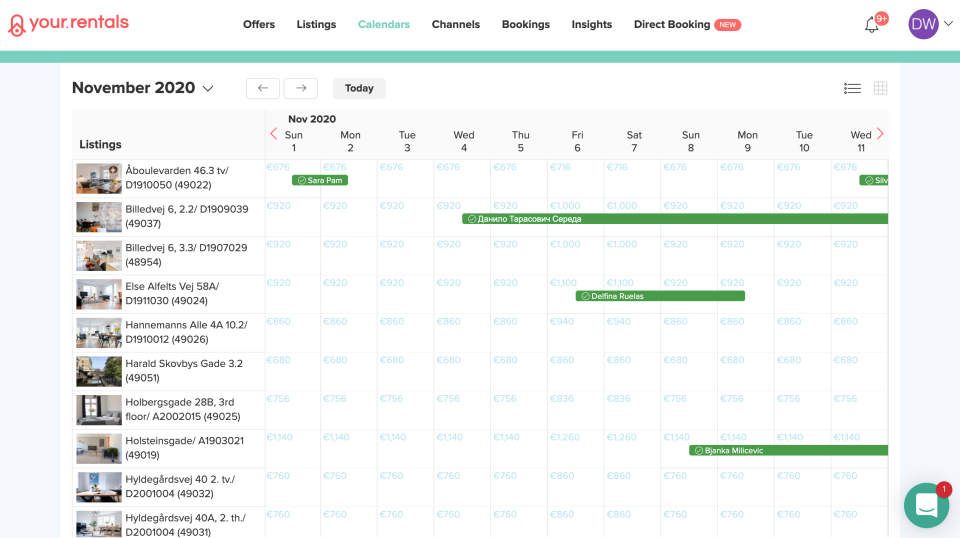Viewport: 960px width, 538px height.
Task: Click €940 price on Fri 6 for Hannemanns Alle
Action: click(x=561, y=321)
